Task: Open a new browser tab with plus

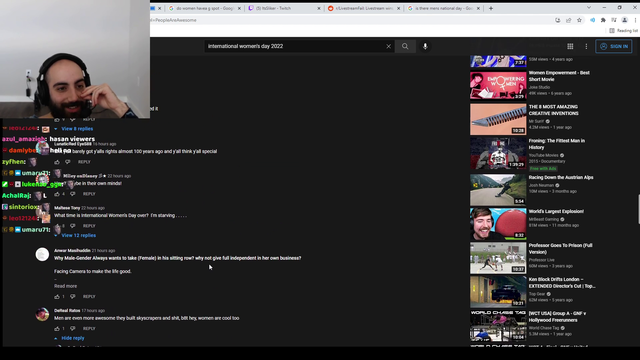Action: coord(491,8)
